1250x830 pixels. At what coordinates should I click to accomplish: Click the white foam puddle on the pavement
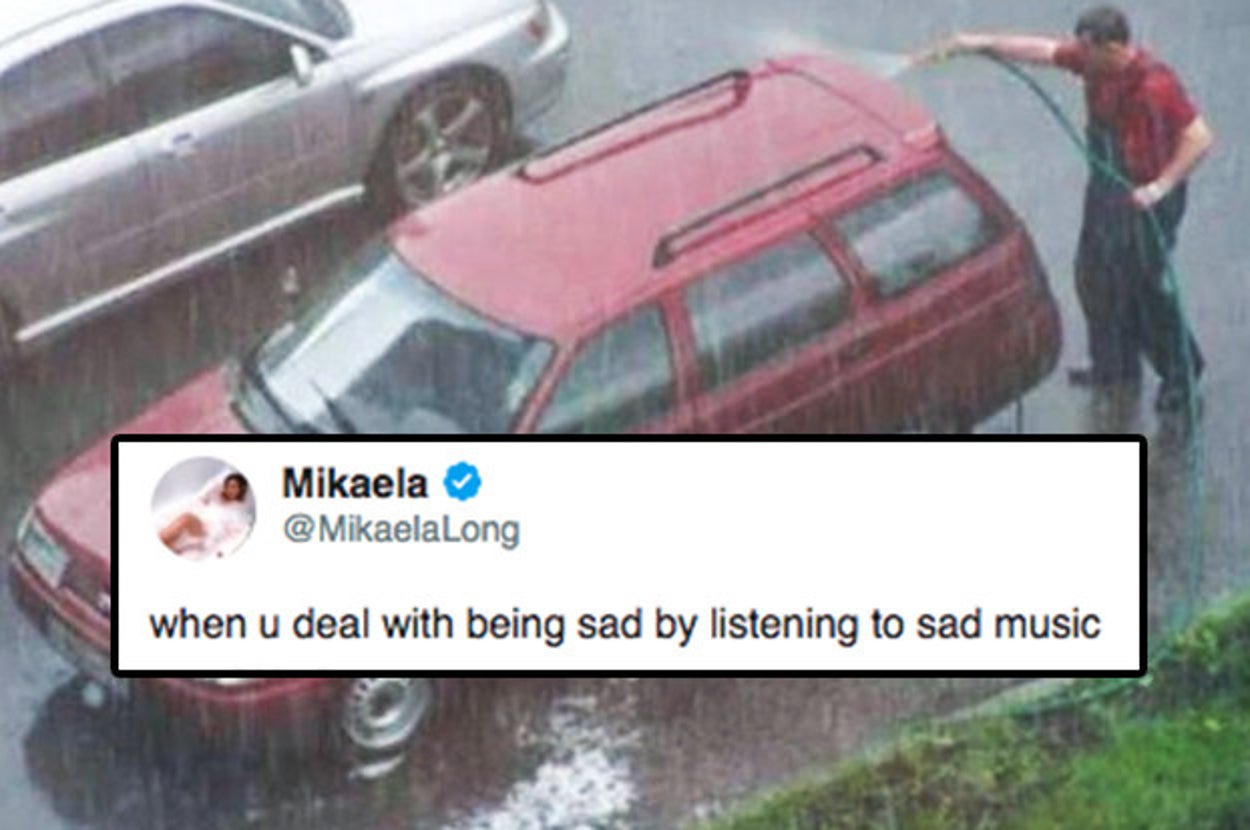pyautogui.click(x=565, y=765)
